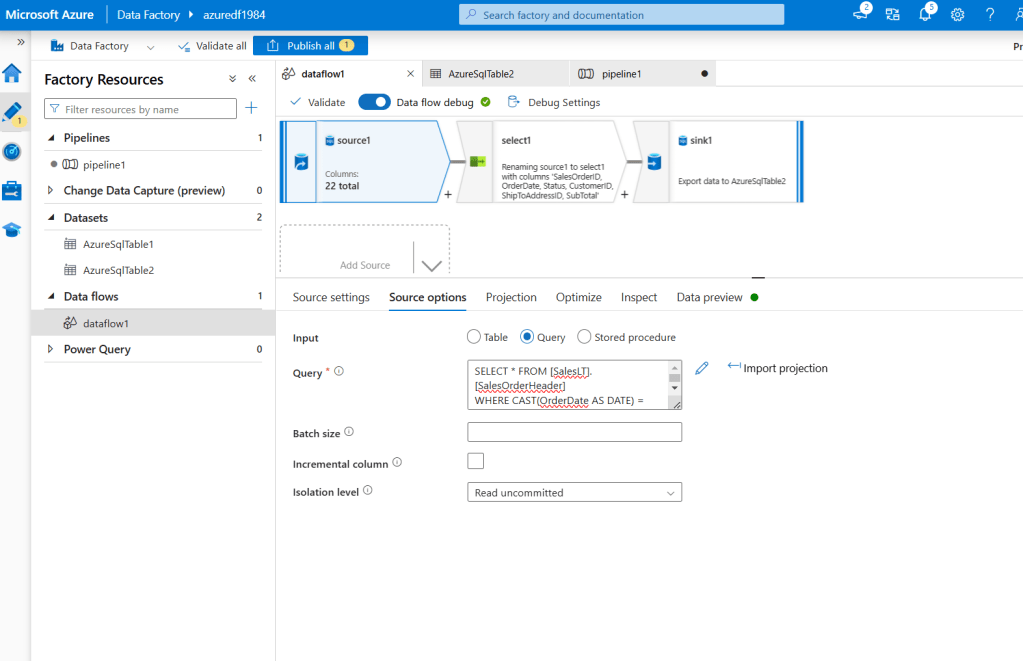Open the Monitor gauge icon in sidebar
1023x661 pixels.
click(12, 151)
